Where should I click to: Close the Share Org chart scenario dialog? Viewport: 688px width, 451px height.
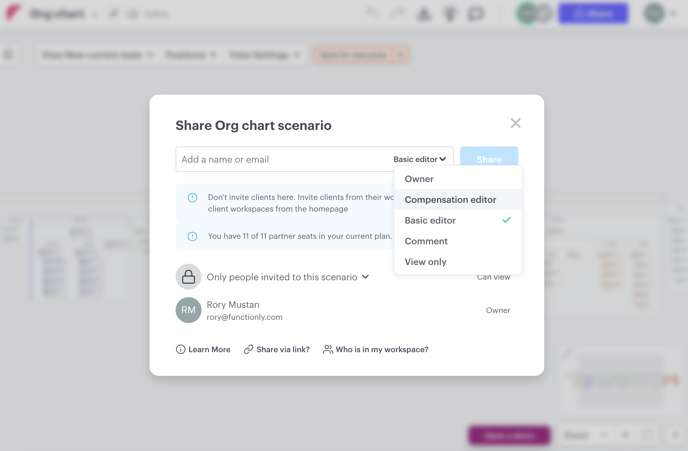(x=515, y=123)
